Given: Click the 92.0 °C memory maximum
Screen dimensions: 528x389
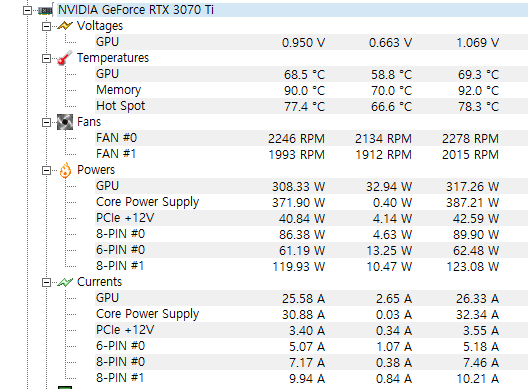Looking at the screenshot, I should [478, 91].
